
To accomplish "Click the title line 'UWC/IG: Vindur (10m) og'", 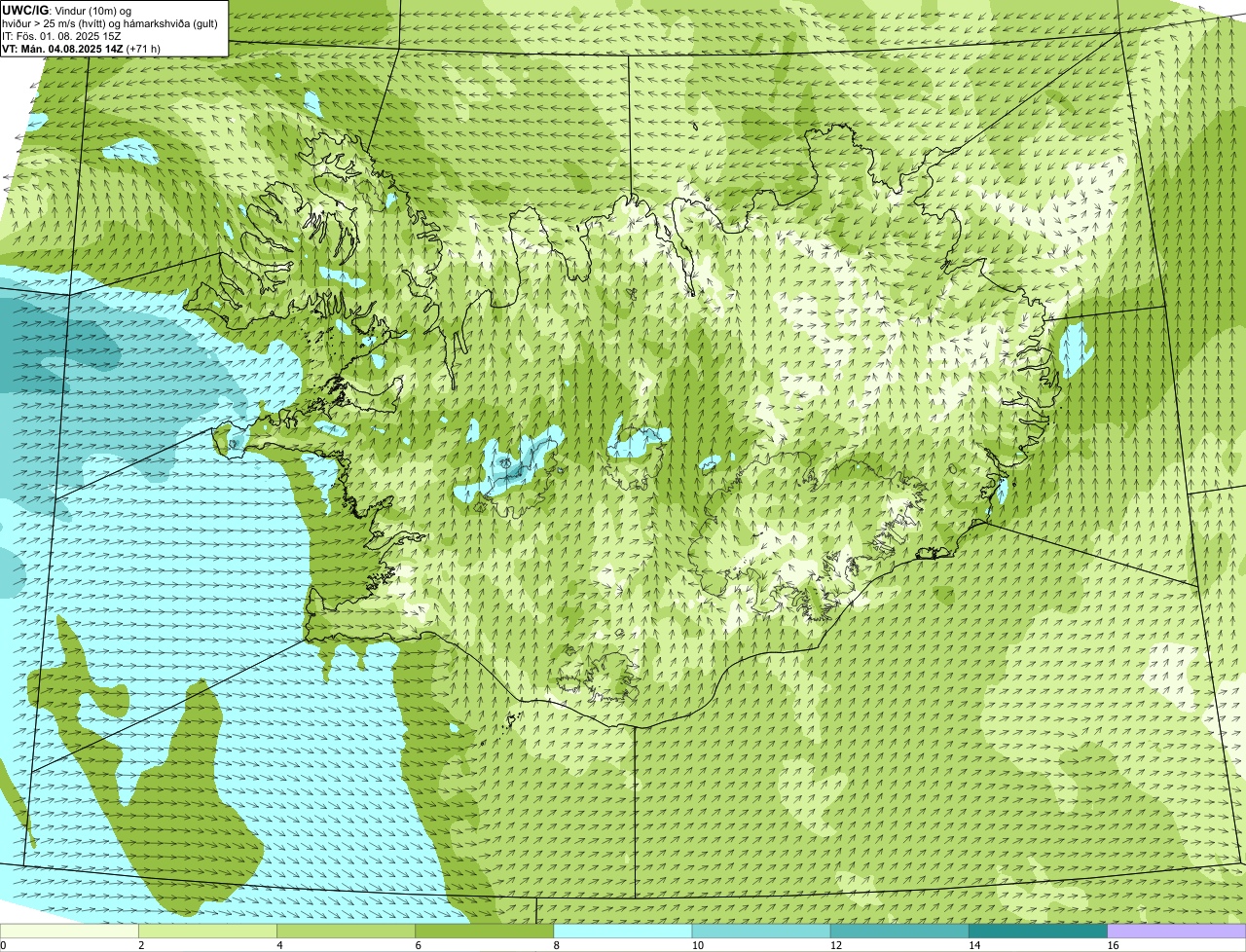I will click(x=66, y=10).
